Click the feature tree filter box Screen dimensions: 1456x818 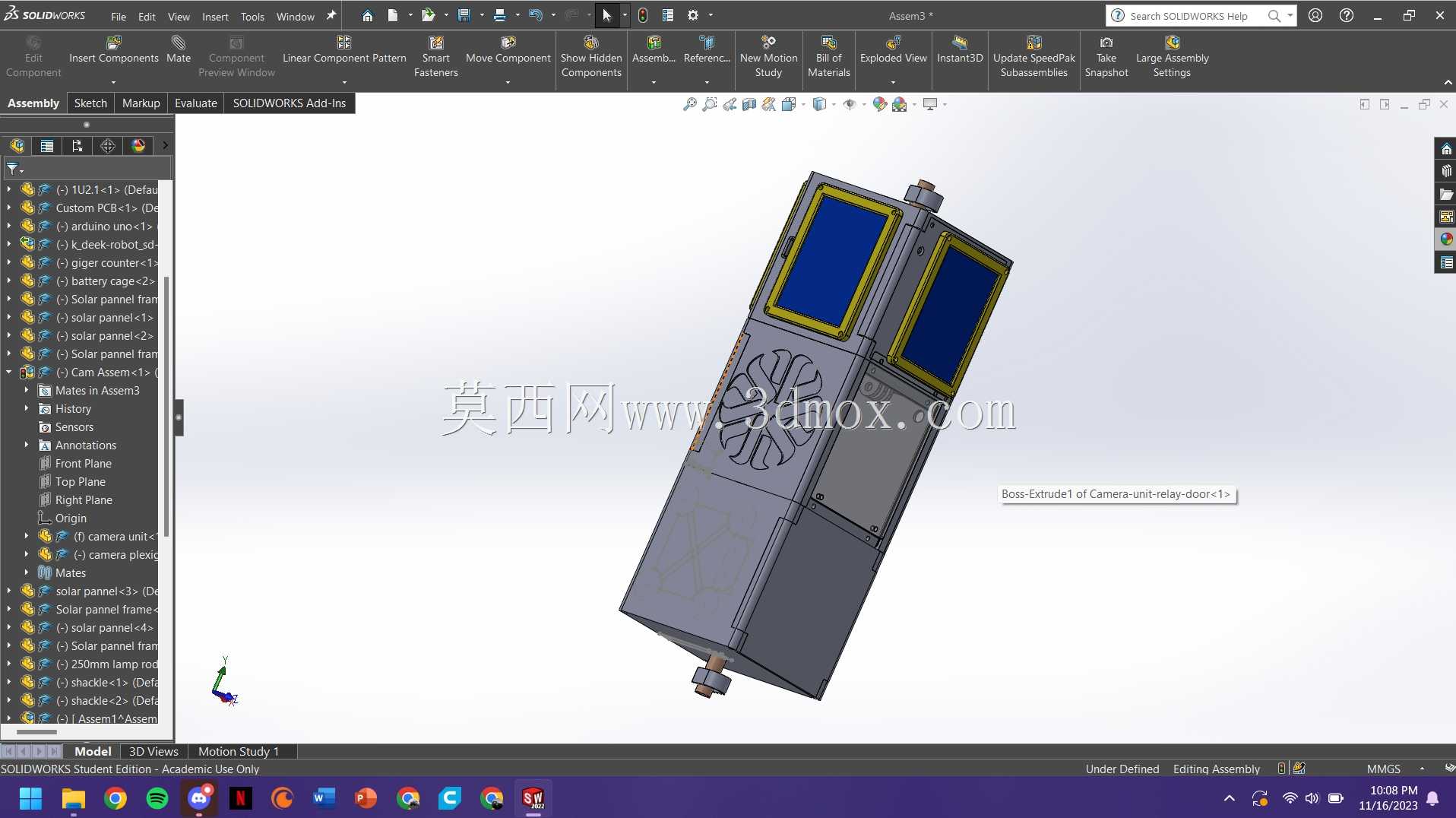[x=88, y=168]
